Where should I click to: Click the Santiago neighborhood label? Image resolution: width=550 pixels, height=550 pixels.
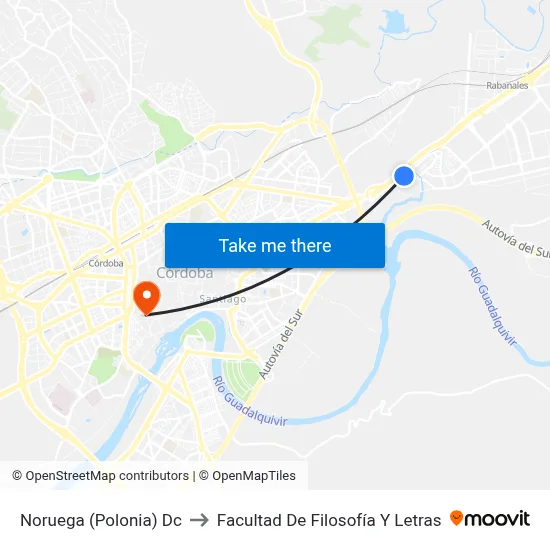point(222,299)
